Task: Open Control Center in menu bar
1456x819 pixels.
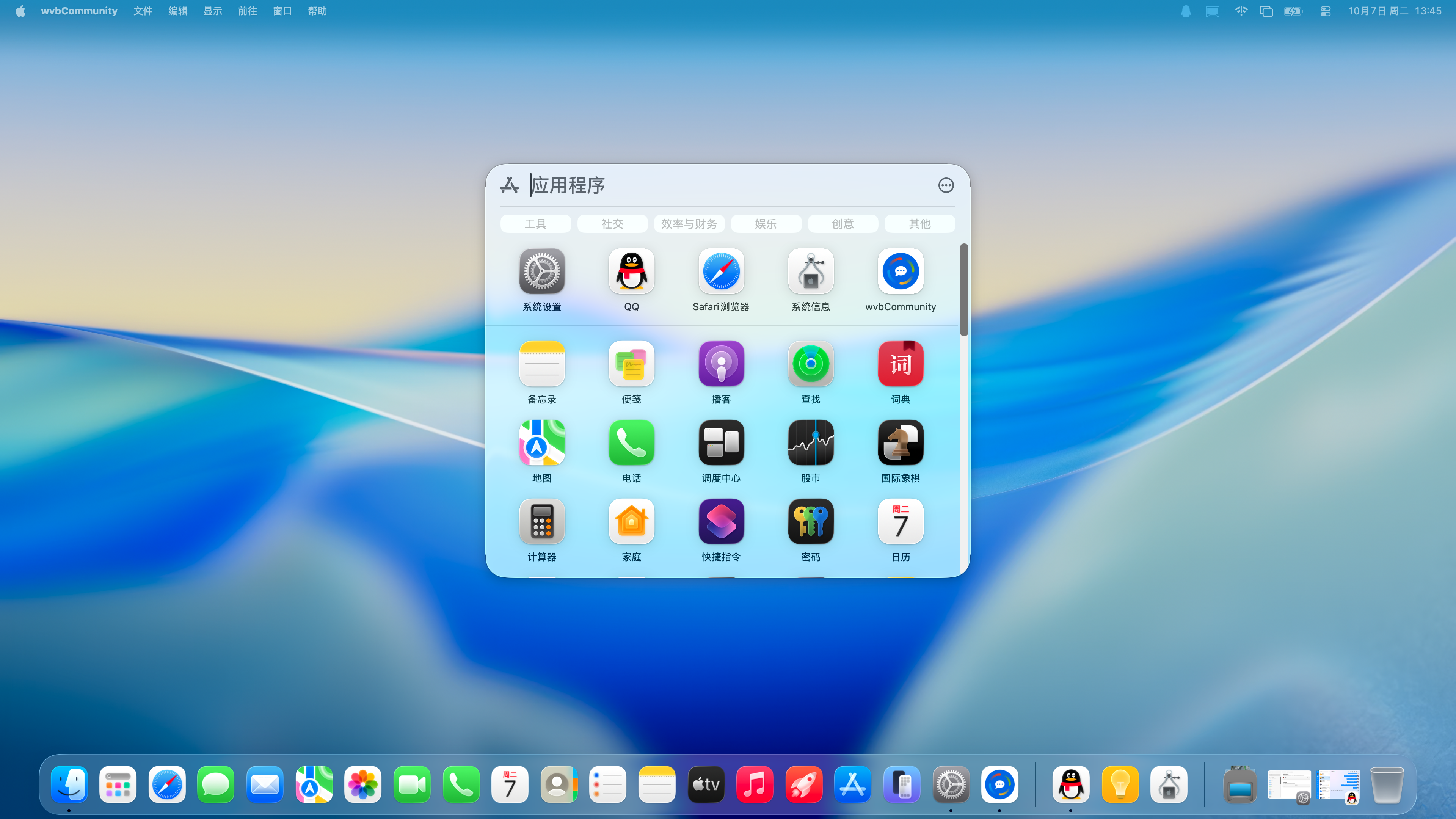Action: click(1325, 11)
